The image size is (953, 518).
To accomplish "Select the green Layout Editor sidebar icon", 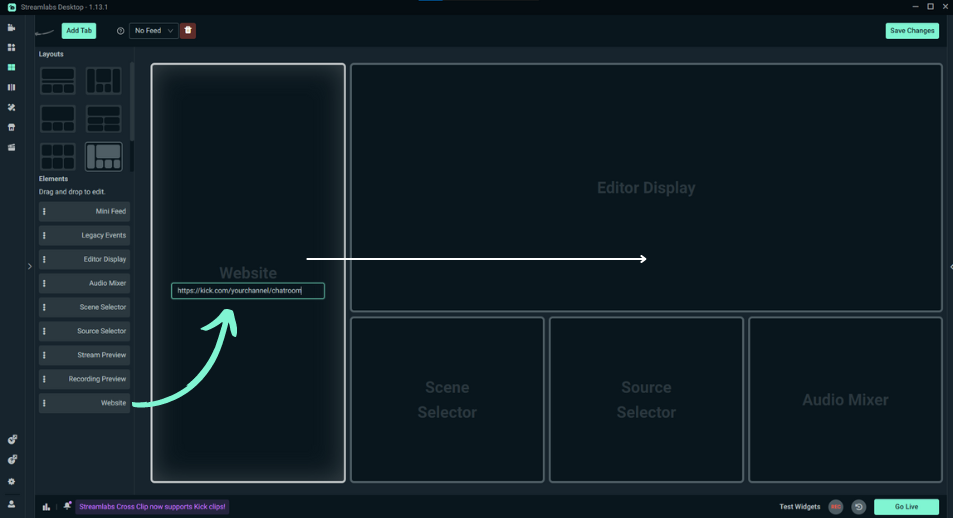I will pyautogui.click(x=11, y=67).
